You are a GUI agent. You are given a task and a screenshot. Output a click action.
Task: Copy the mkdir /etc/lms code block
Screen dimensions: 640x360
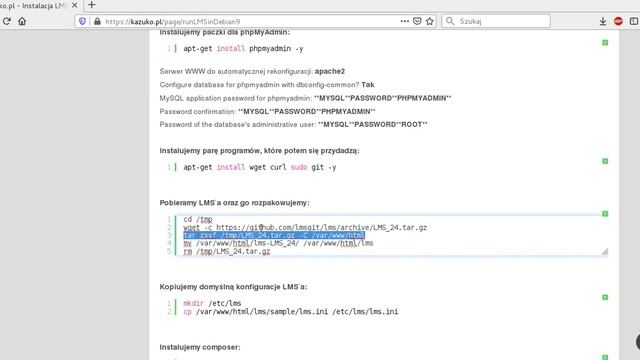coord(605,297)
